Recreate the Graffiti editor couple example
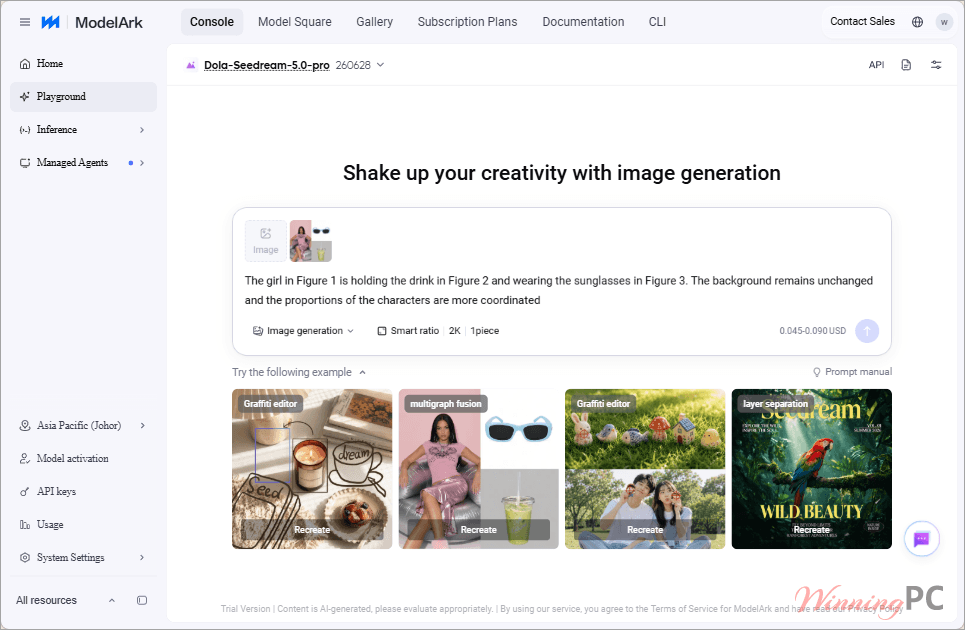The height and width of the screenshot is (630, 965). point(645,530)
